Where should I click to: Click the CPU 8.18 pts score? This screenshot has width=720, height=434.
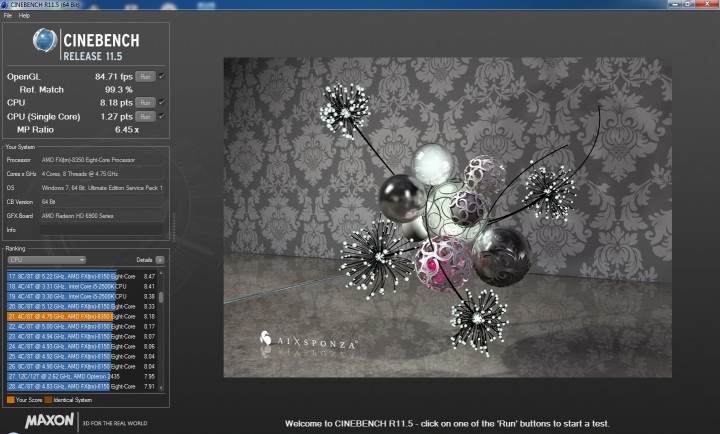pyautogui.click(x=116, y=102)
